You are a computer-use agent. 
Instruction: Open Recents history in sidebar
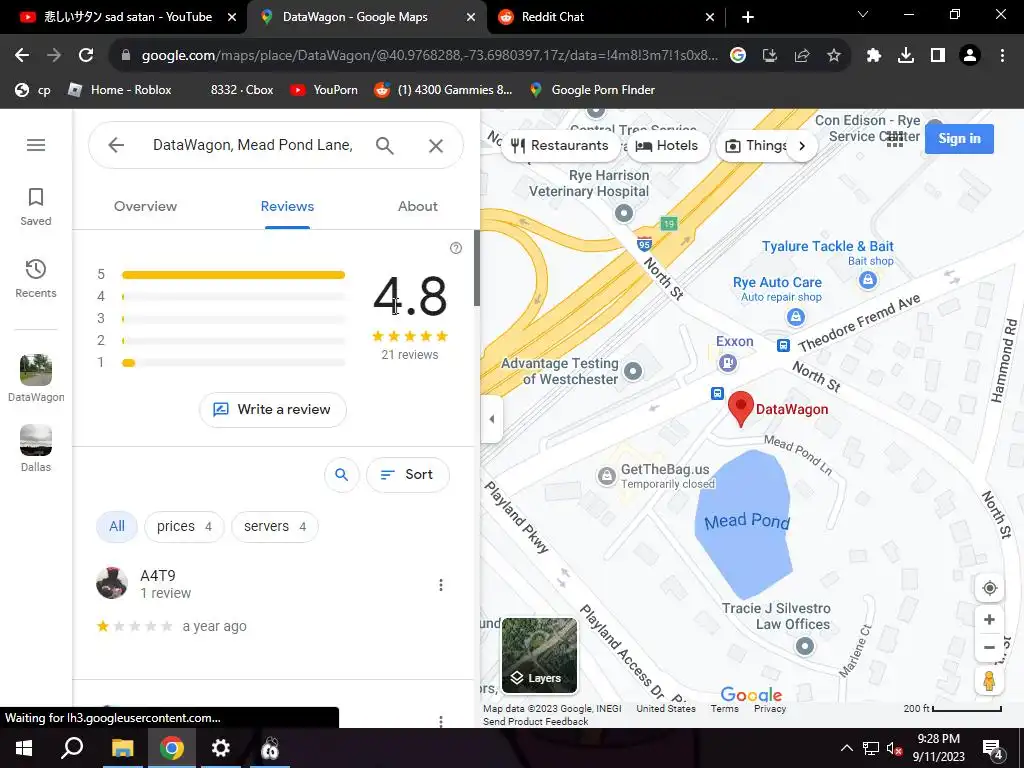[36, 279]
